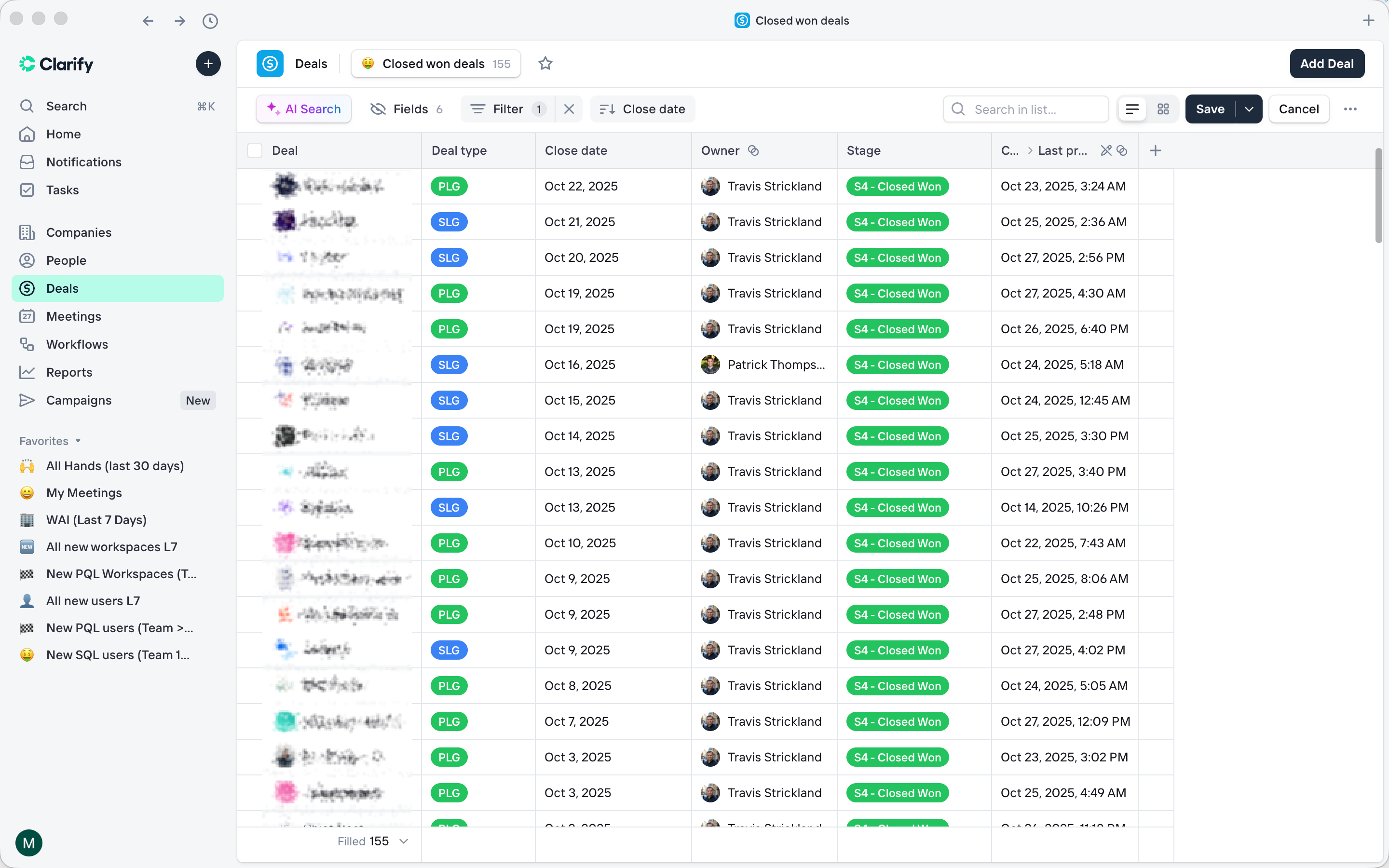Screen dimensions: 1389x868
Task: Clear the active filter with the X icon
Action: (x=569, y=108)
